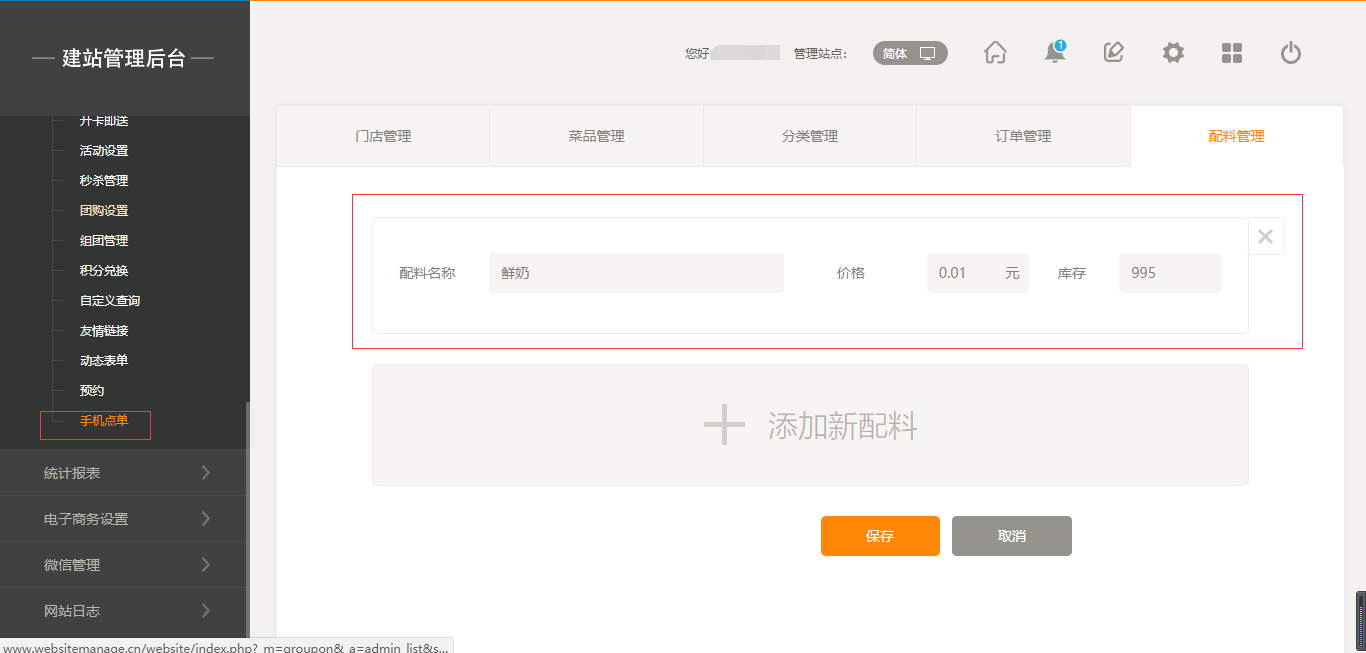Click the edit pencil icon in header

(1113, 53)
